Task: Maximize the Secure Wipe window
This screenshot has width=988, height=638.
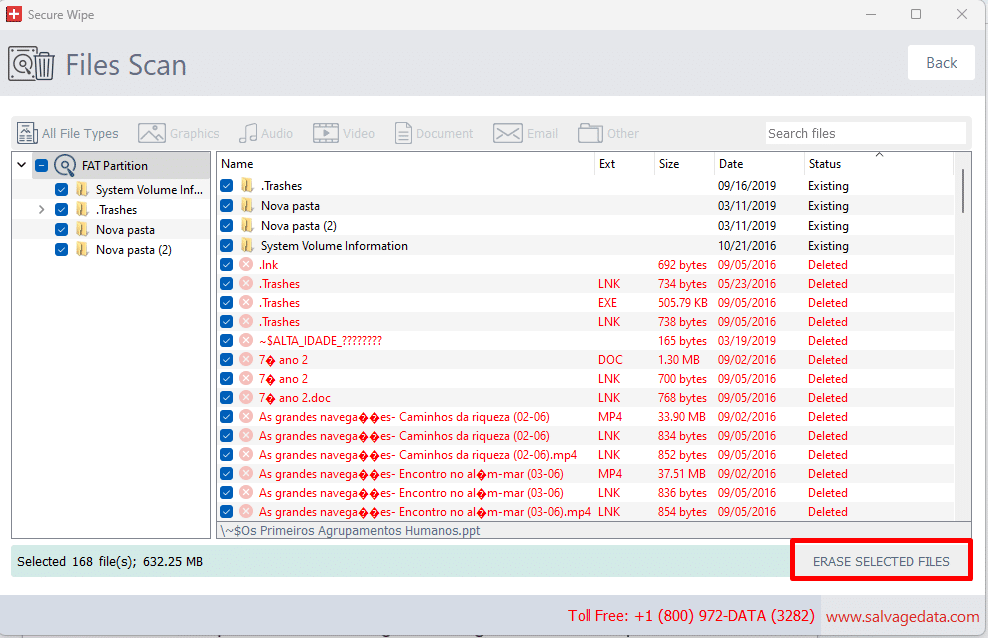Action: tap(916, 14)
